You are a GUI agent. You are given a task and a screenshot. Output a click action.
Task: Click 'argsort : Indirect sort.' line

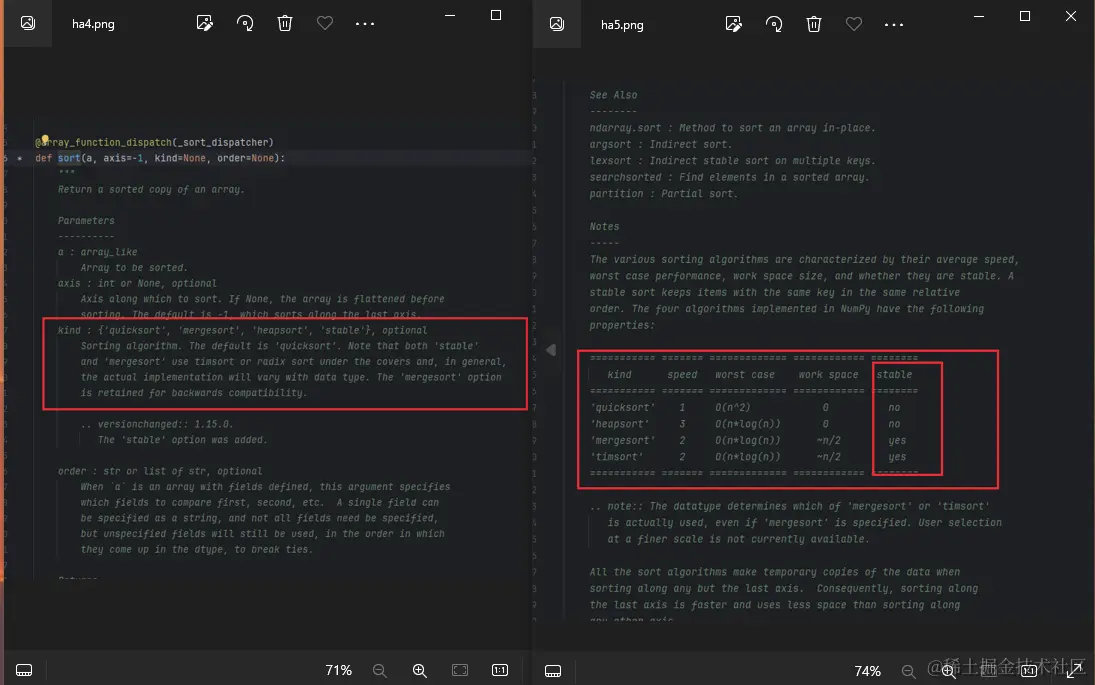tap(661, 145)
